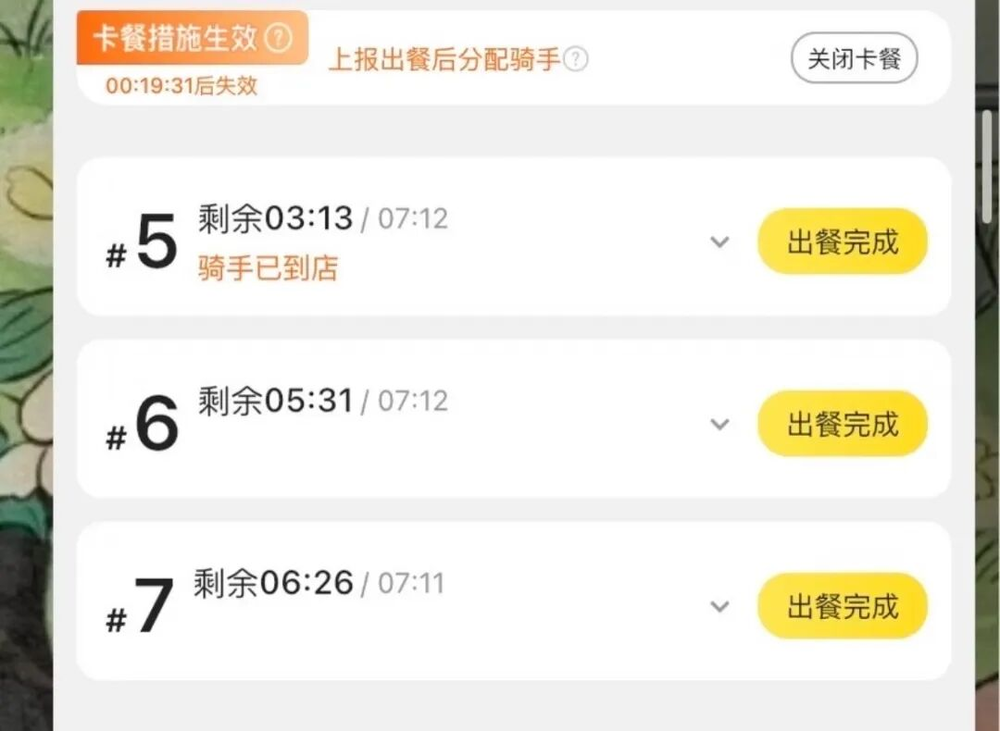Click help icon beside 上报出餐后分配骑手

point(575,60)
